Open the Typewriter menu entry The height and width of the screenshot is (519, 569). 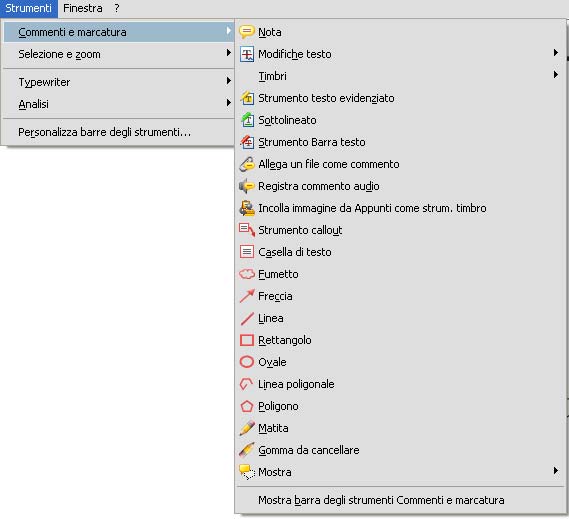point(119,82)
